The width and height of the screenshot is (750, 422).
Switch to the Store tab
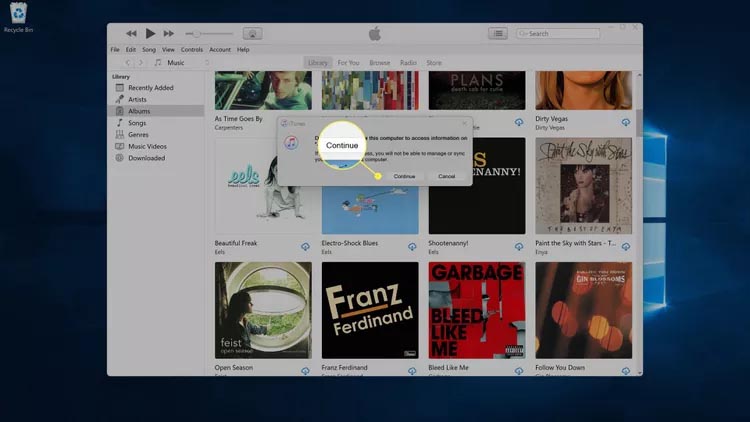(x=434, y=63)
